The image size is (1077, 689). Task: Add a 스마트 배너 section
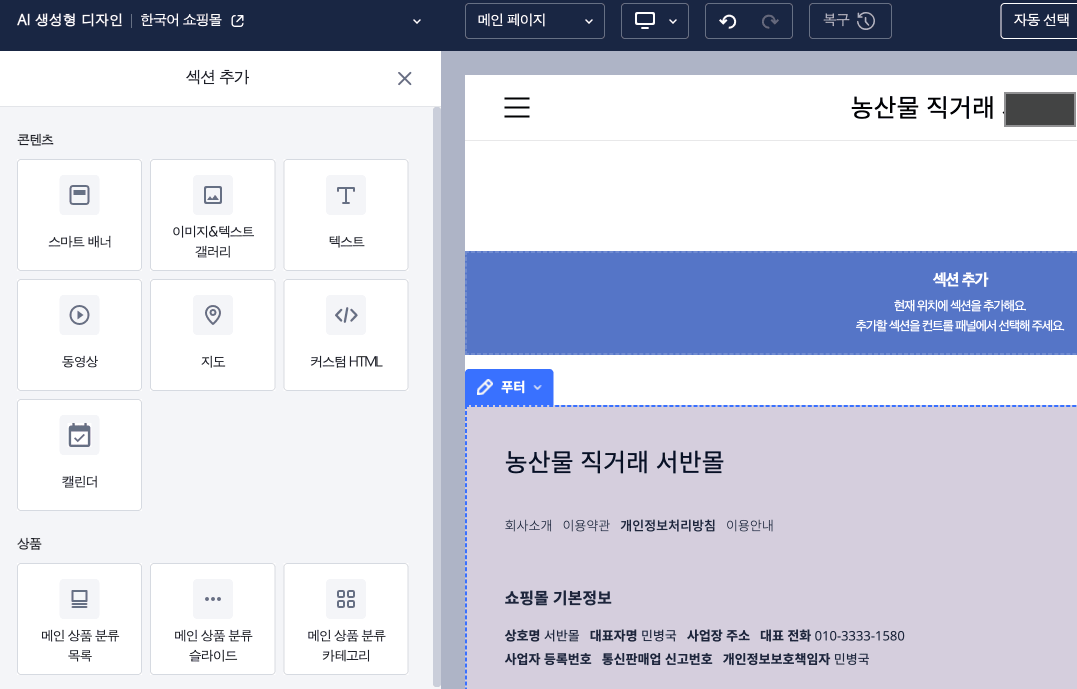point(79,214)
